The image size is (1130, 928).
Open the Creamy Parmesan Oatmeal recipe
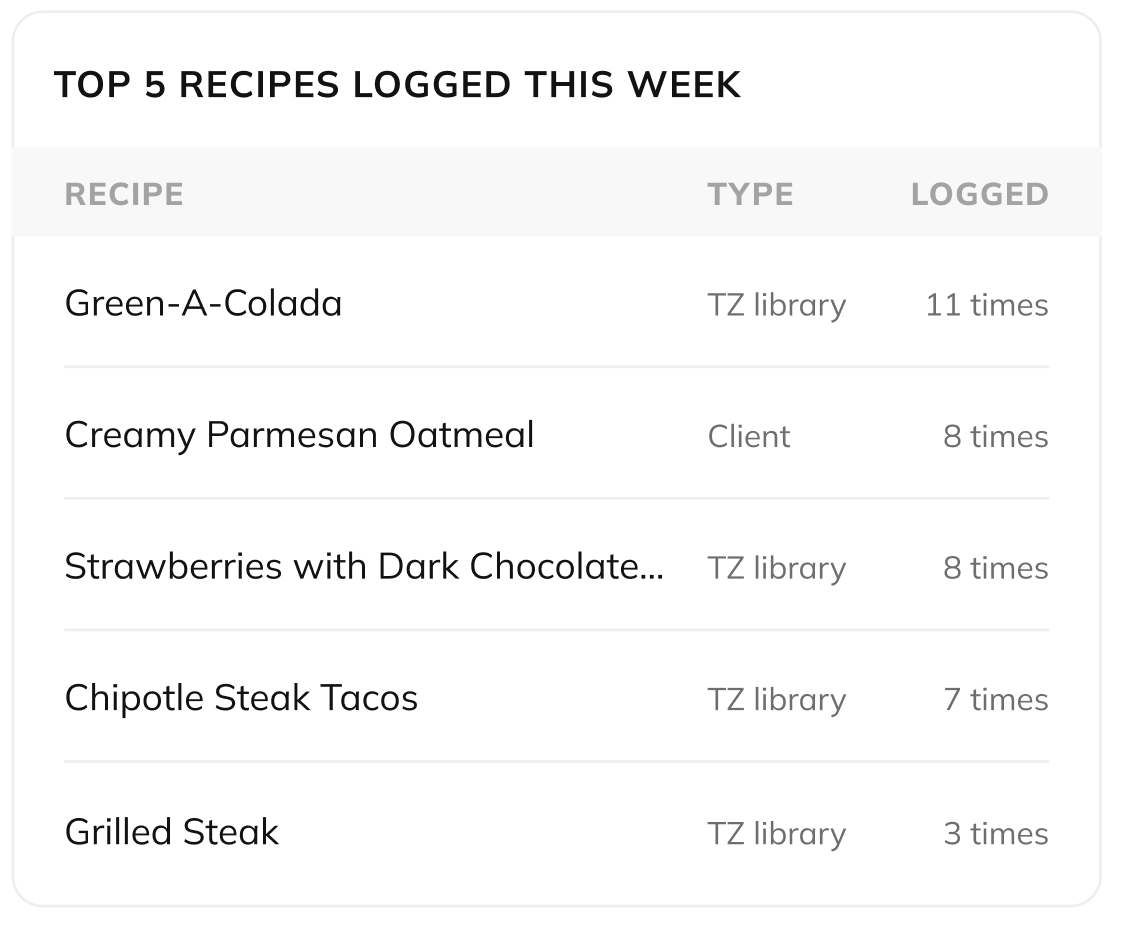tap(299, 436)
